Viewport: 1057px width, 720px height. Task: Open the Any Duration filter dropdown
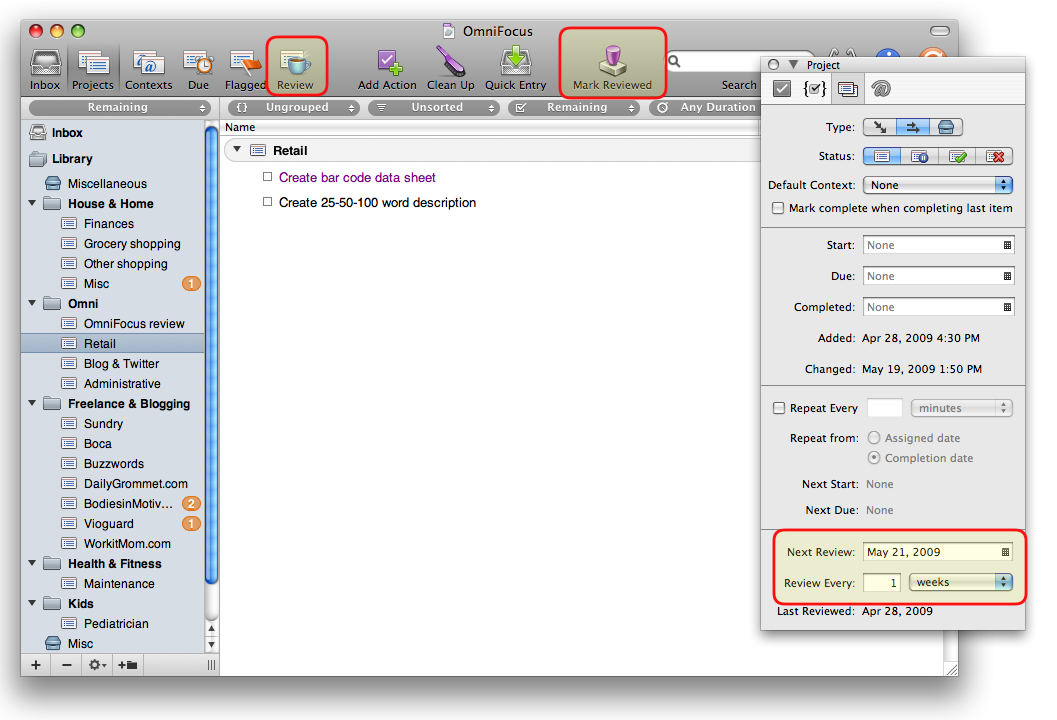coord(704,108)
